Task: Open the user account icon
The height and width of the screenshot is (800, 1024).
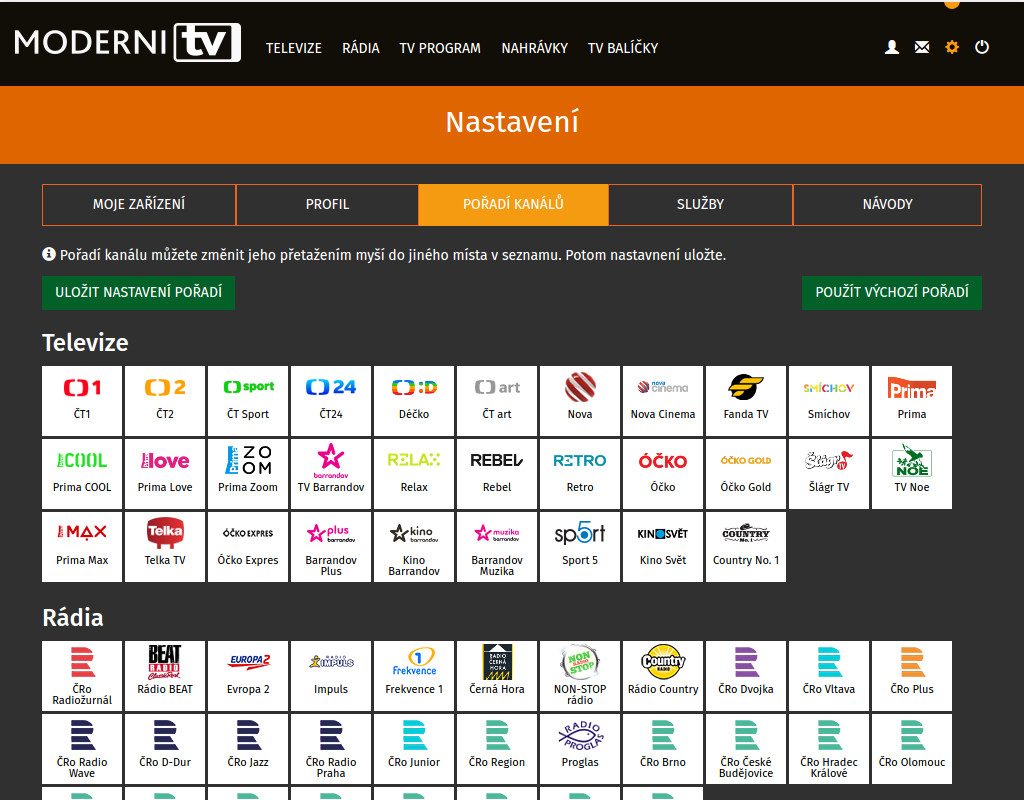Action: click(x=892, y=47)
